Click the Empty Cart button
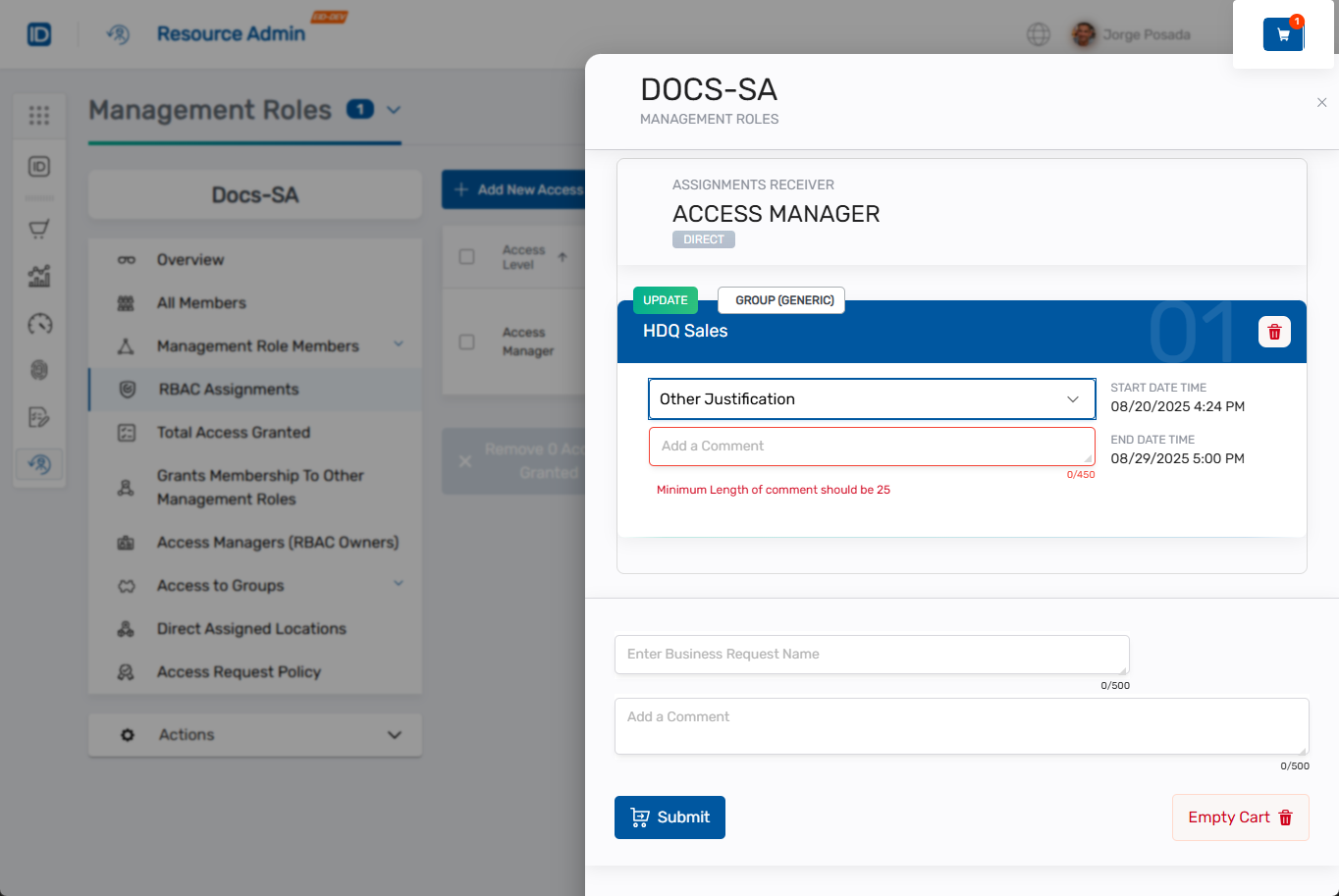The image size is (1339, 896). pyautogui.click(x=1240, y=817)
